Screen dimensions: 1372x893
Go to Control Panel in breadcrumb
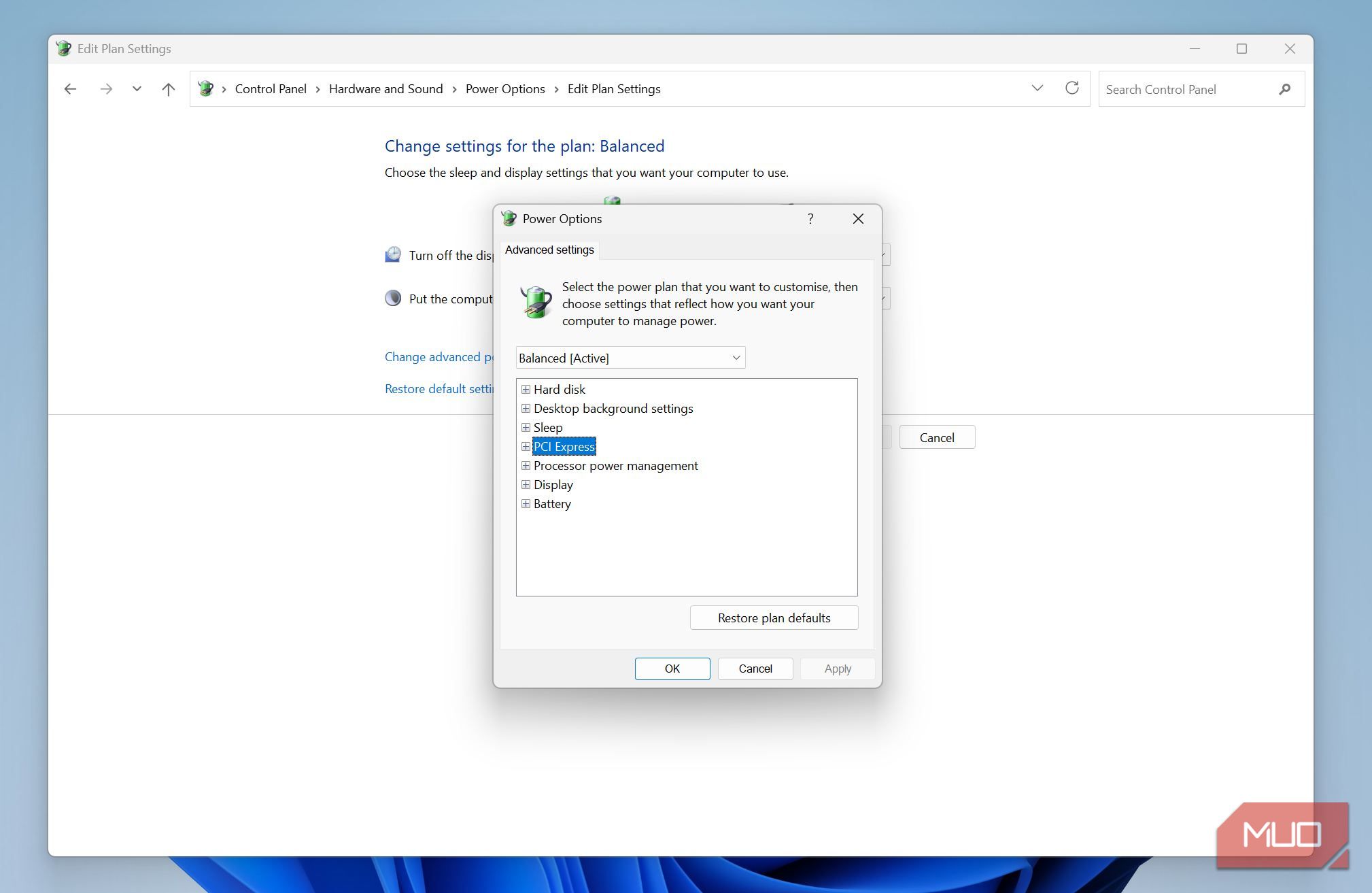pos(271,89)
